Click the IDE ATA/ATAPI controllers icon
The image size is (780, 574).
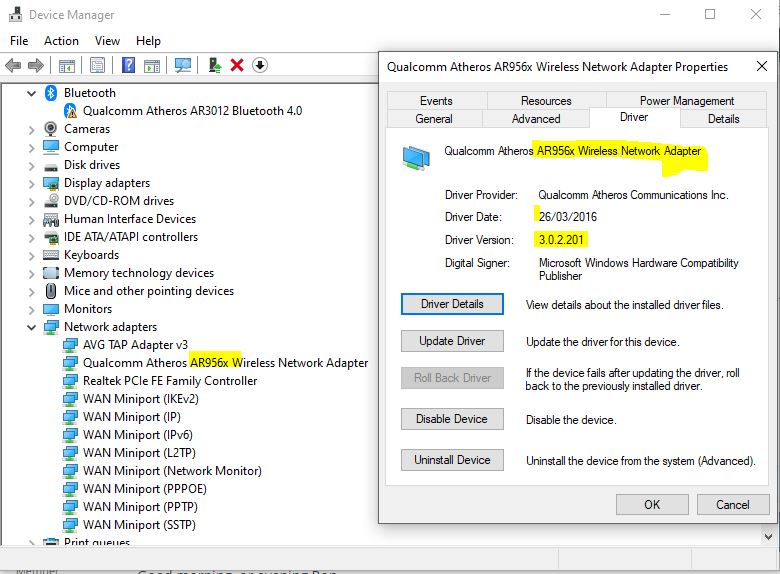51,237
